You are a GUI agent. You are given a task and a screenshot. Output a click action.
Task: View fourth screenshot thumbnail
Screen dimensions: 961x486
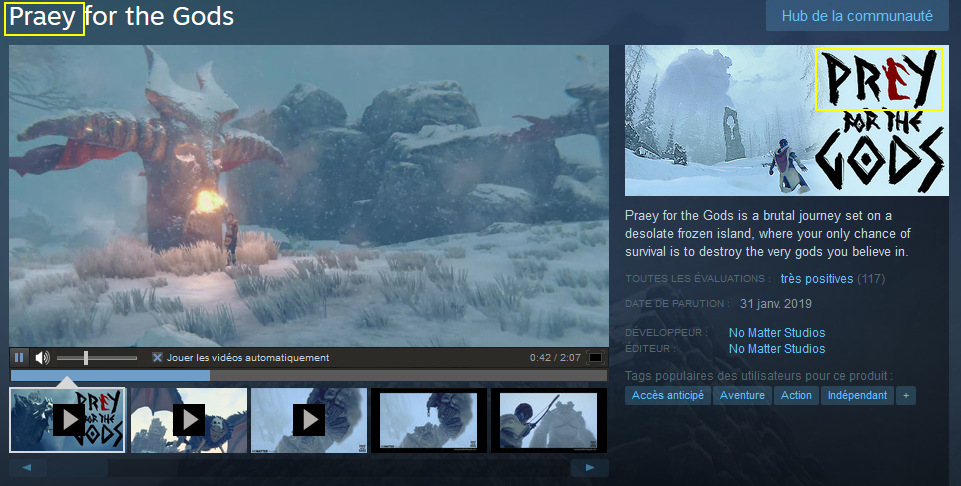(429, 420)
